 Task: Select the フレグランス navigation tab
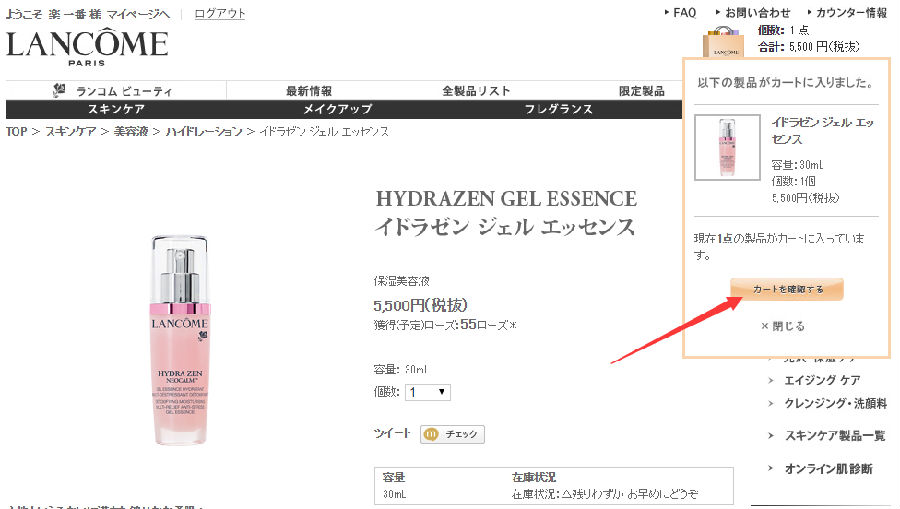558,109
